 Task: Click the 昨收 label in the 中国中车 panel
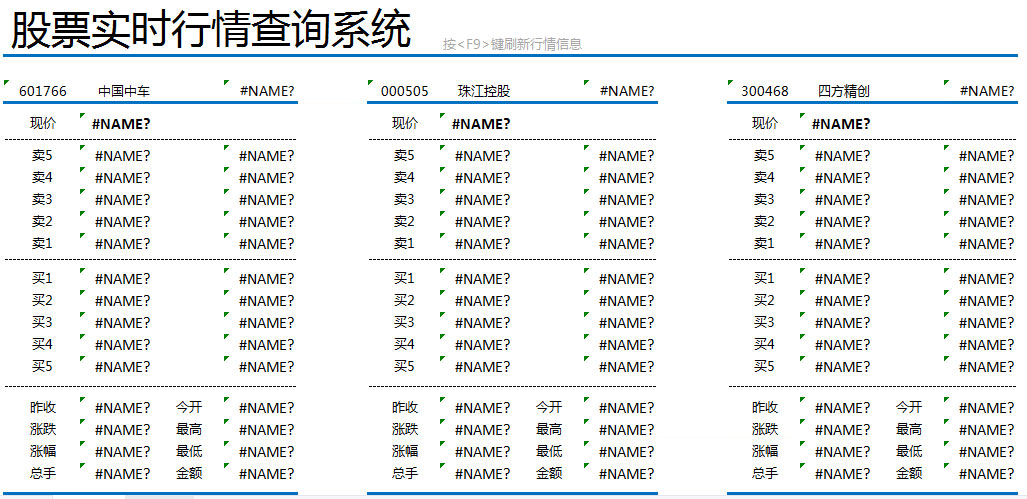point(43,407)
